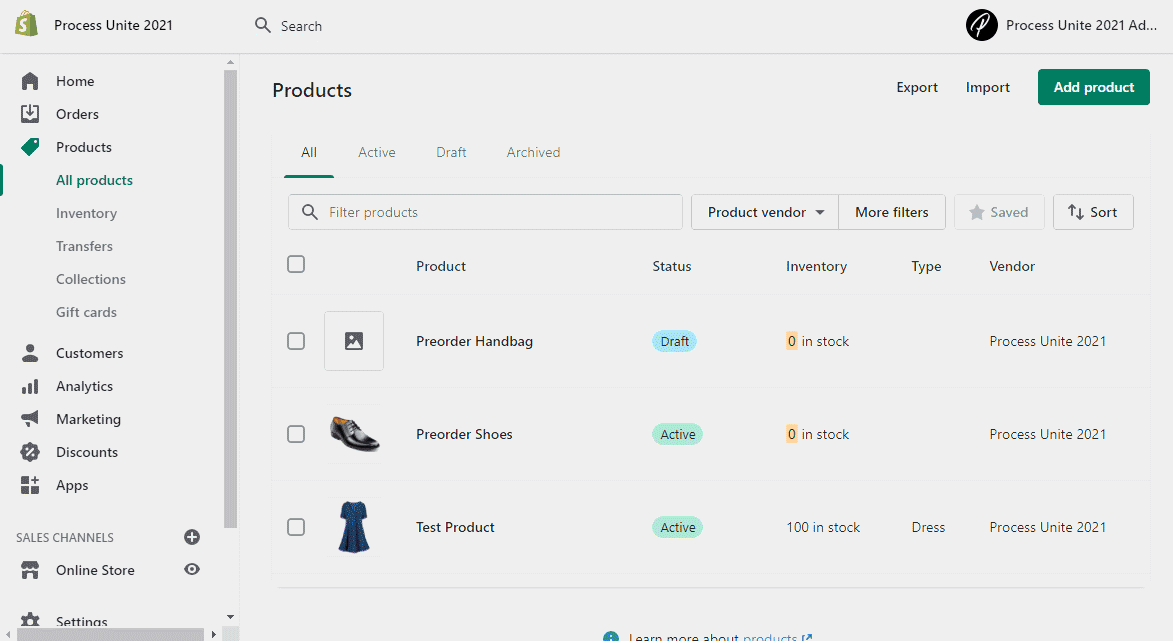Open the Test Product dress thumbnail
Image resolution: width=1173 pixels, height=641 pixels.
(x=354, y=527)
